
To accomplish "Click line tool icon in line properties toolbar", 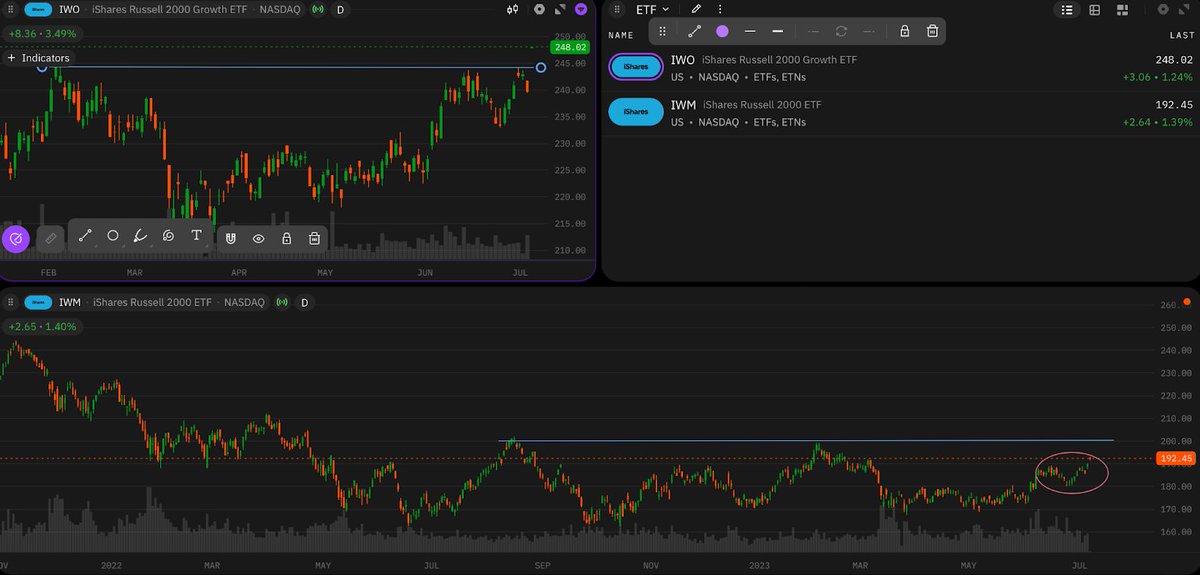I will pyautogui.click(x=695, y=31).
